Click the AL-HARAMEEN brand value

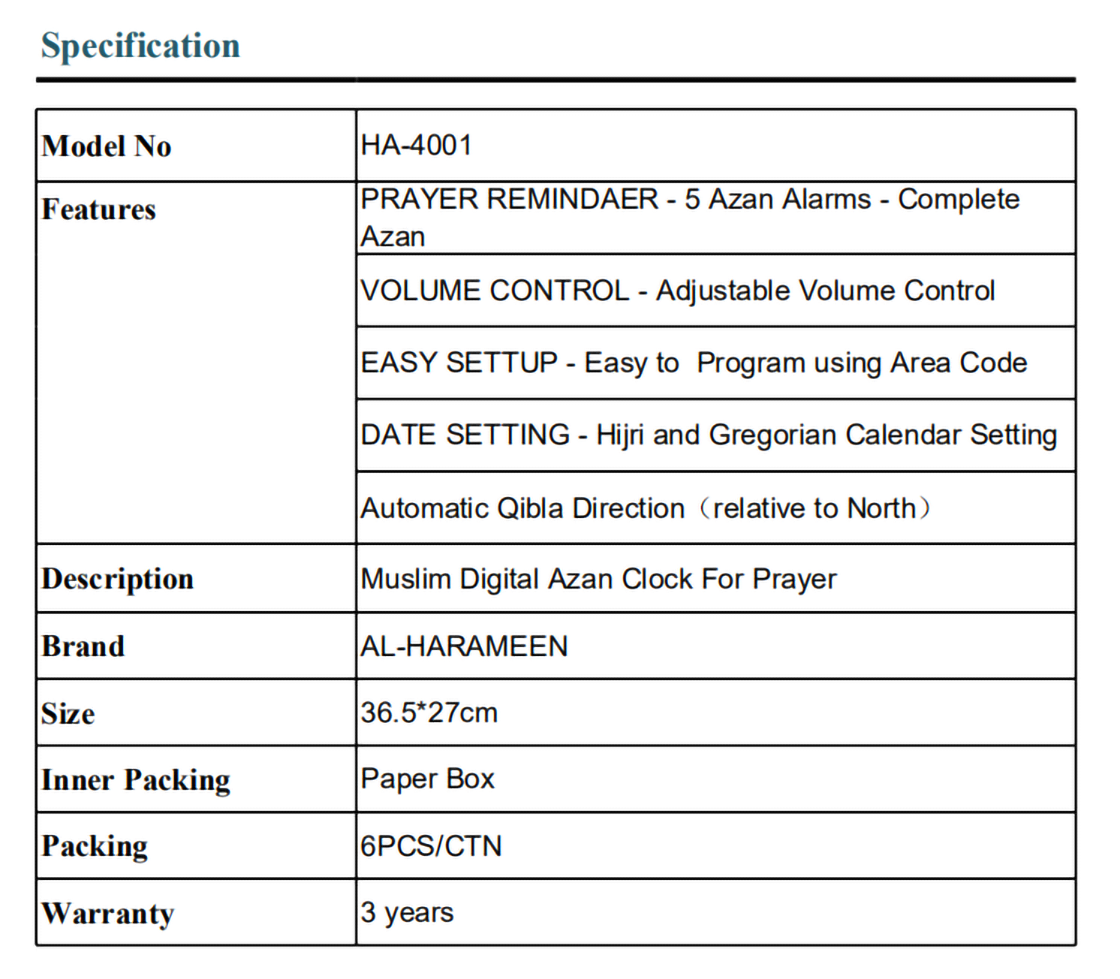464,646
